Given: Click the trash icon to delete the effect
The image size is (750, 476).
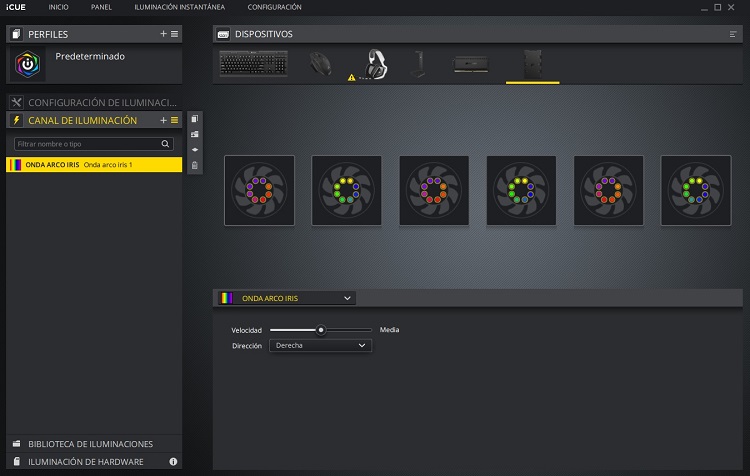Looking at the screenshot, I should pyautogui.click(x=194, y=164).
